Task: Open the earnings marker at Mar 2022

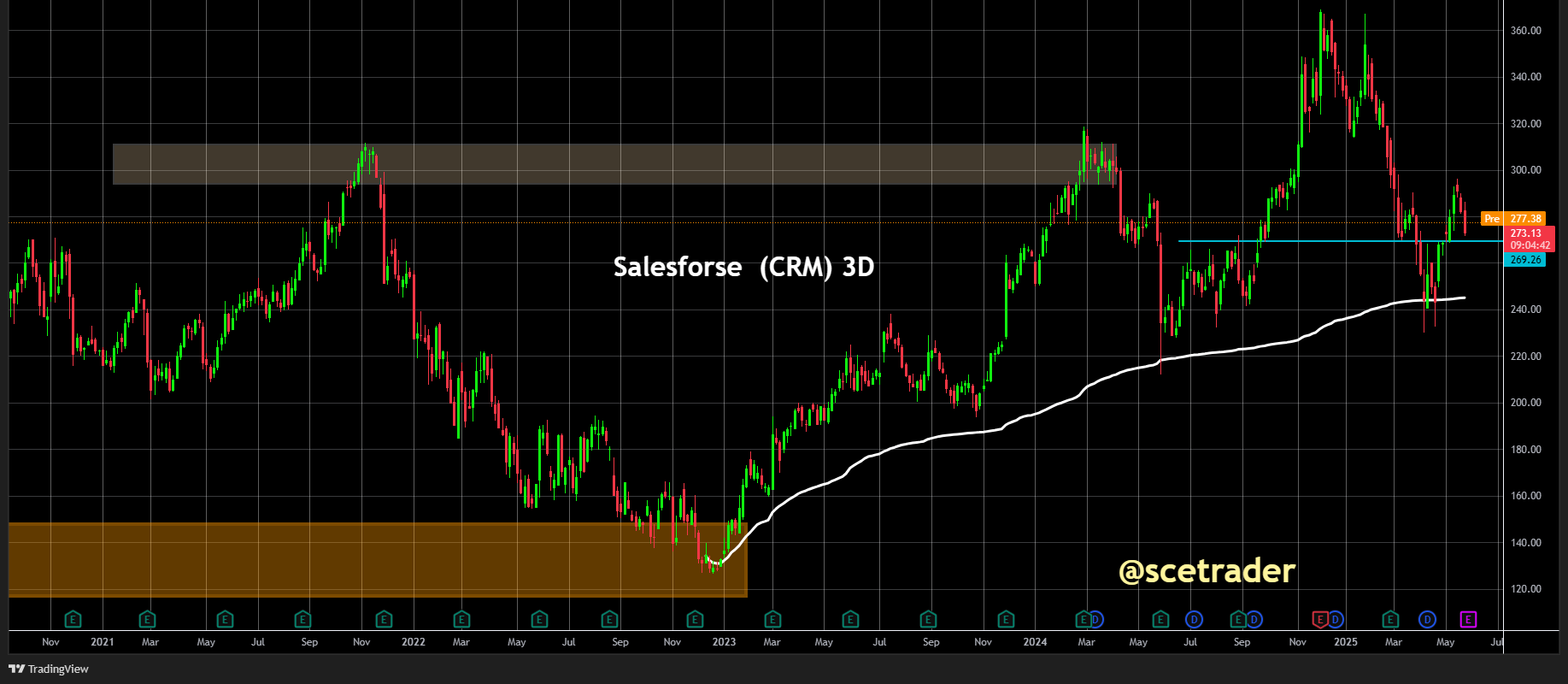Action: (x=461, y=619)
